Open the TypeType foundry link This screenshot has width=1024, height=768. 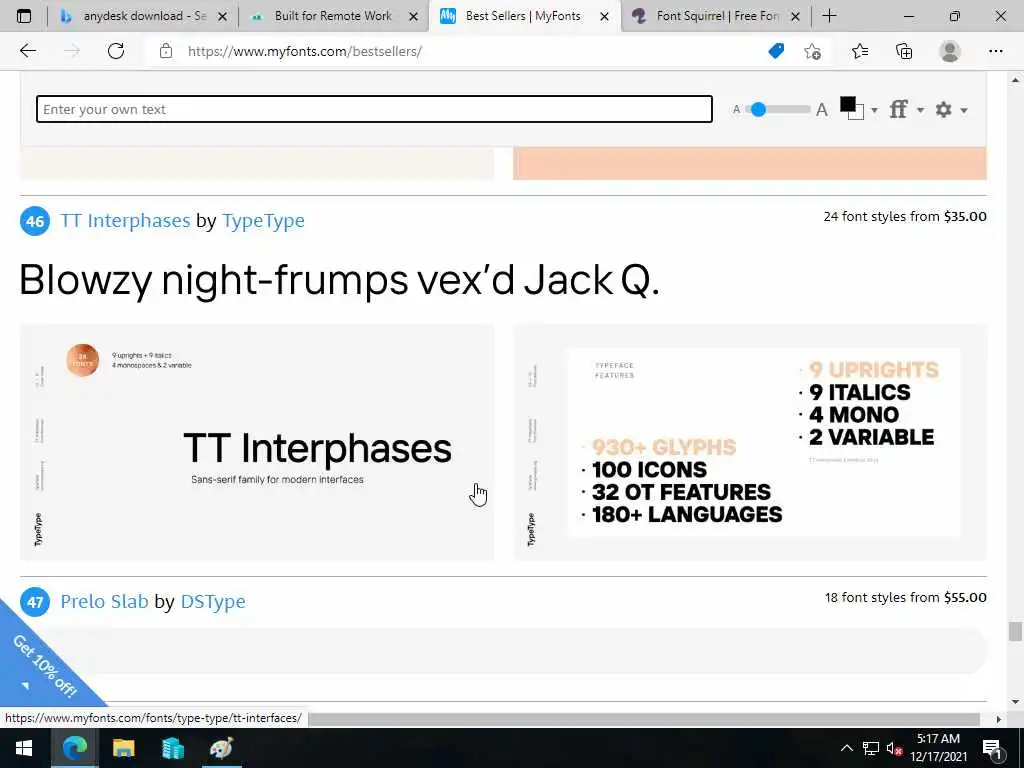(263, 221)
